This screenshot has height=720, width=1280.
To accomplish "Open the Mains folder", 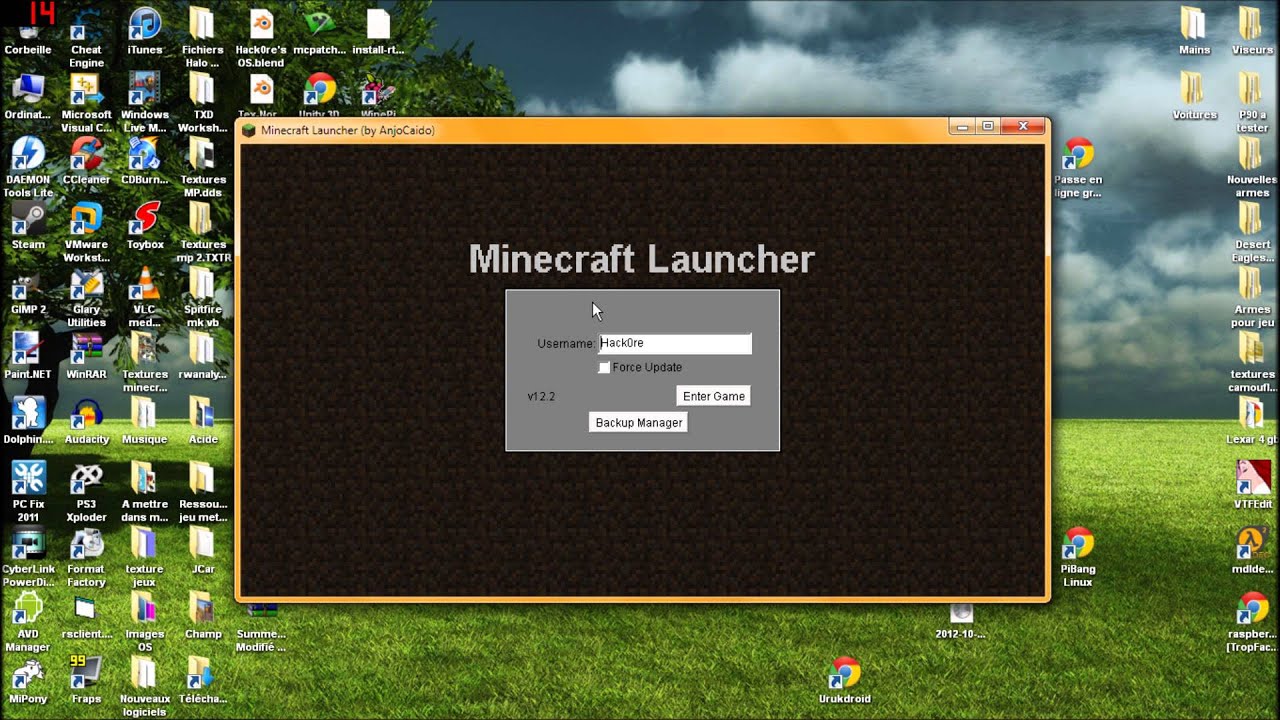I will [1194, 30].
